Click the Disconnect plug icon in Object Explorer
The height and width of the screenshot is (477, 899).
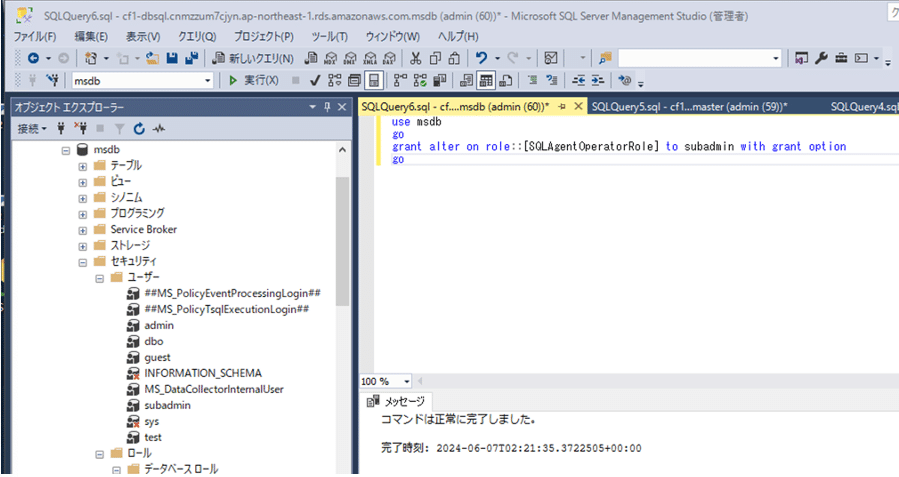click(81, 129)
